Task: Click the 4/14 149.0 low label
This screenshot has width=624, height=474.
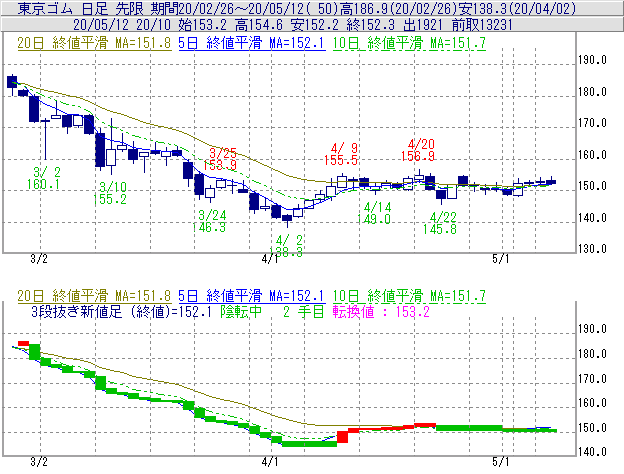Action: (374, 213)
